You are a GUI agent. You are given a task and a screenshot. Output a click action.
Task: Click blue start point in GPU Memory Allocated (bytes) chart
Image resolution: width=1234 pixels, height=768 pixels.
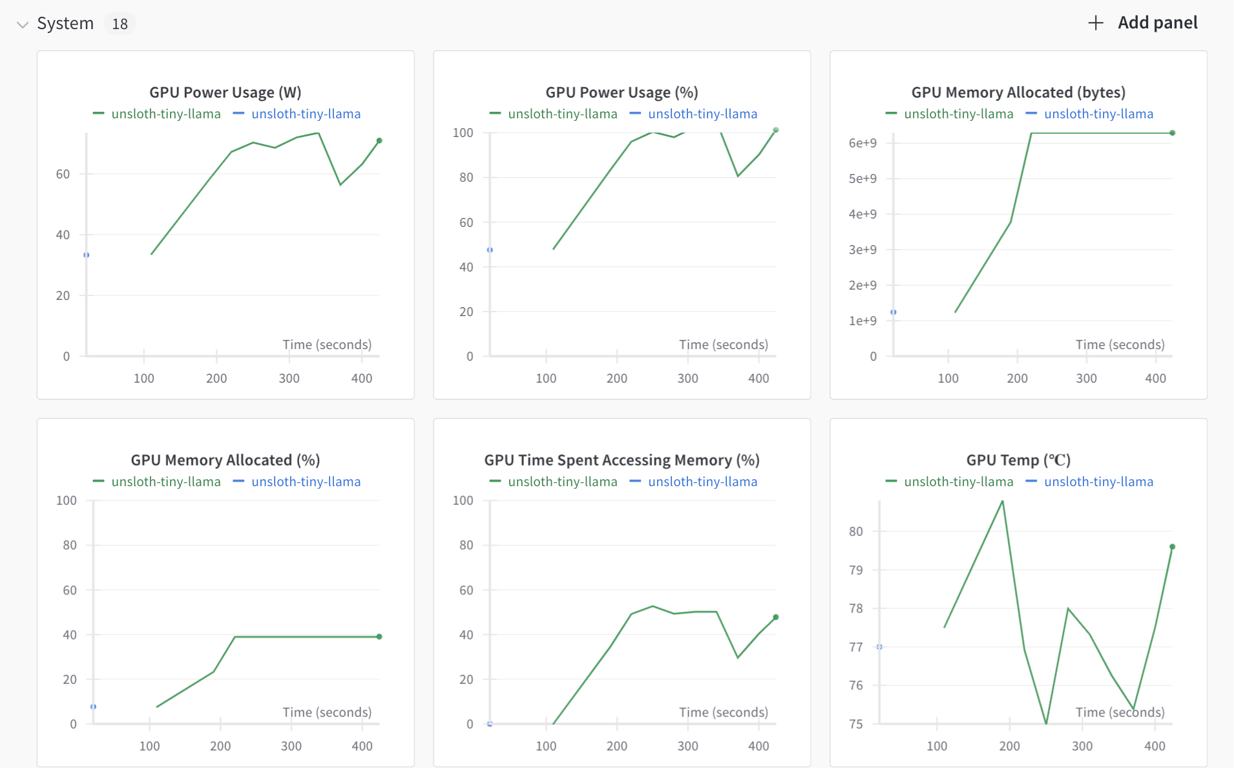[894, 312]
